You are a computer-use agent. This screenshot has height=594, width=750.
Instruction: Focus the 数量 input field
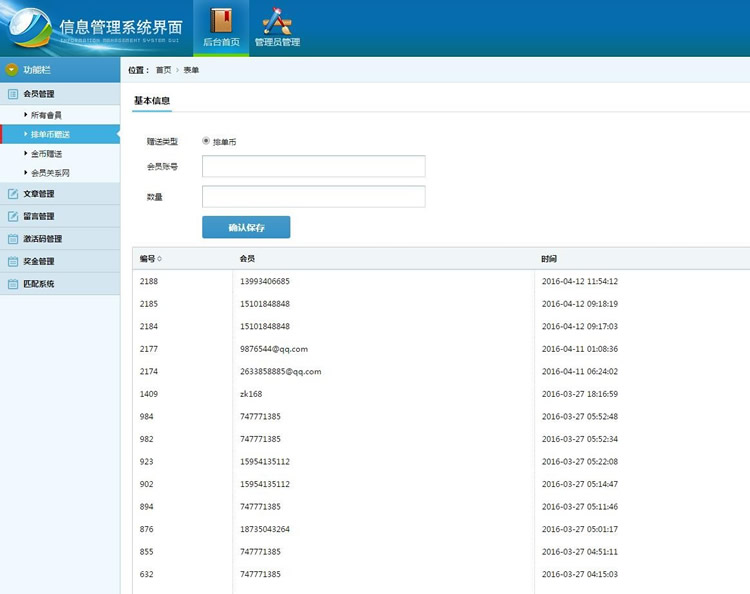pos(313,196)
